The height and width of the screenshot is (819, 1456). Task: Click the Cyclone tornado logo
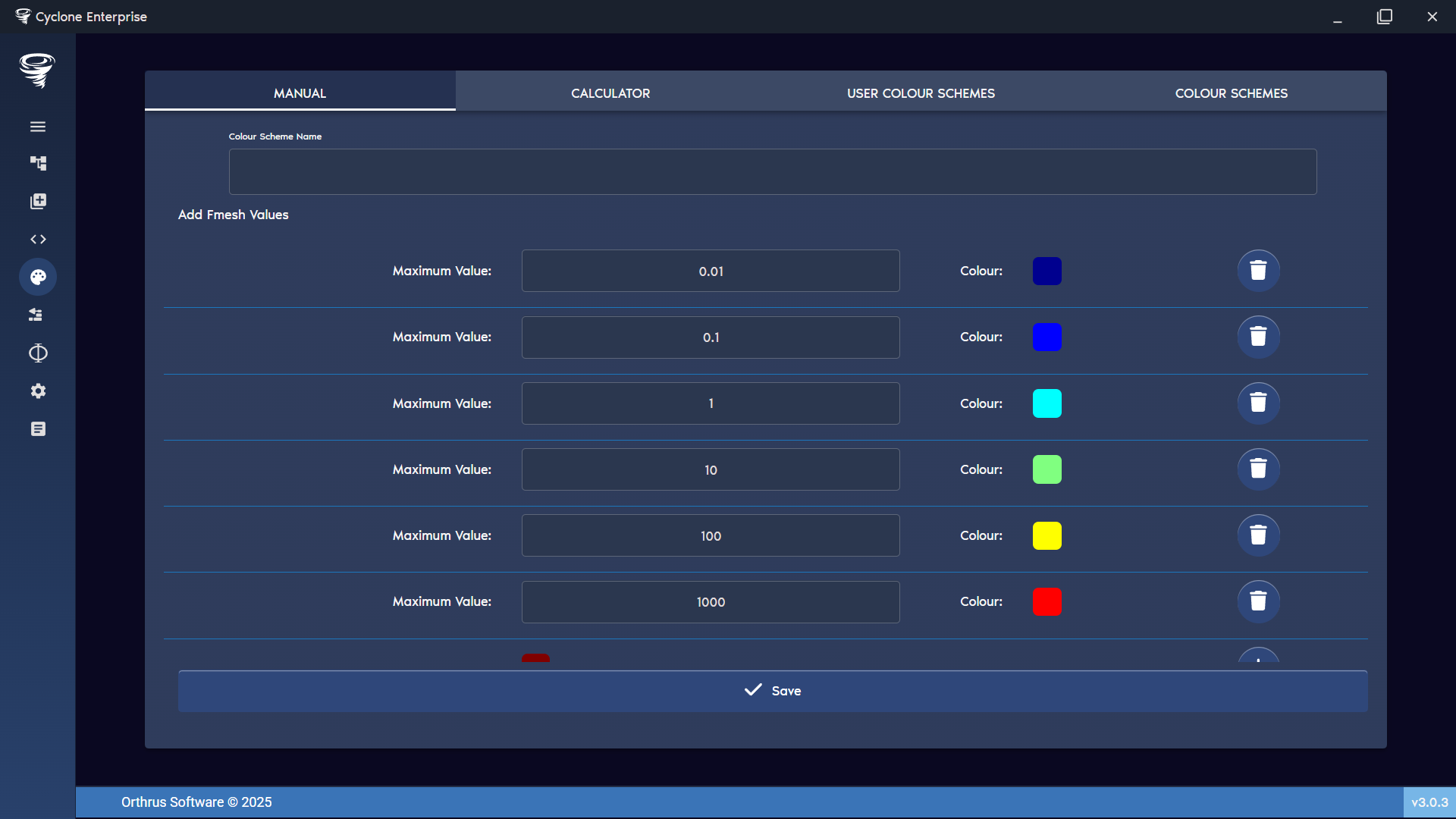[37, 71]
